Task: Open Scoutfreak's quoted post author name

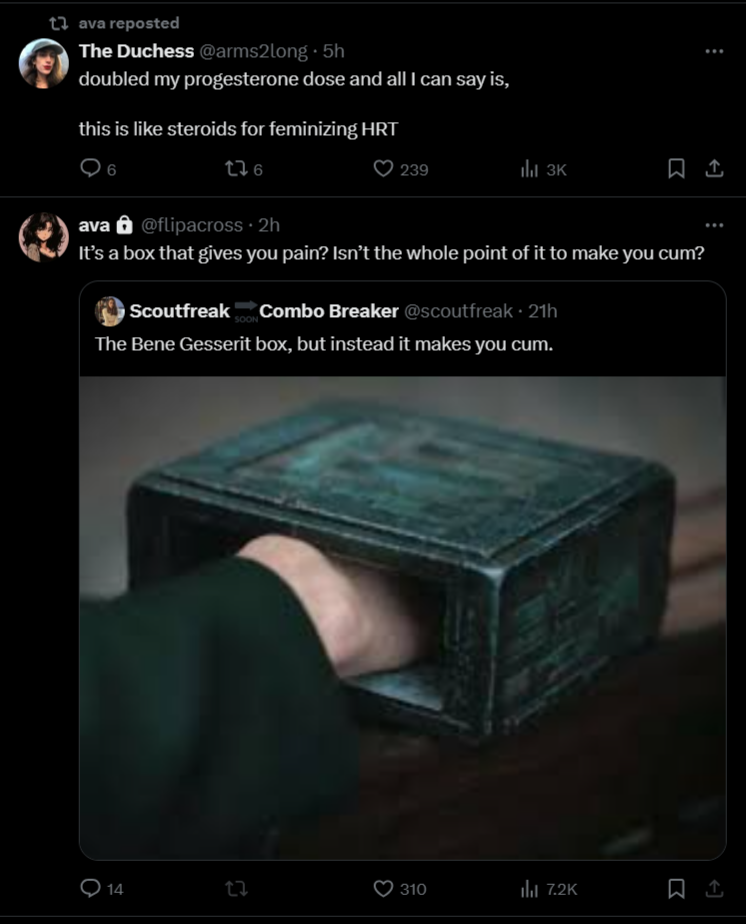Action: 264,311
